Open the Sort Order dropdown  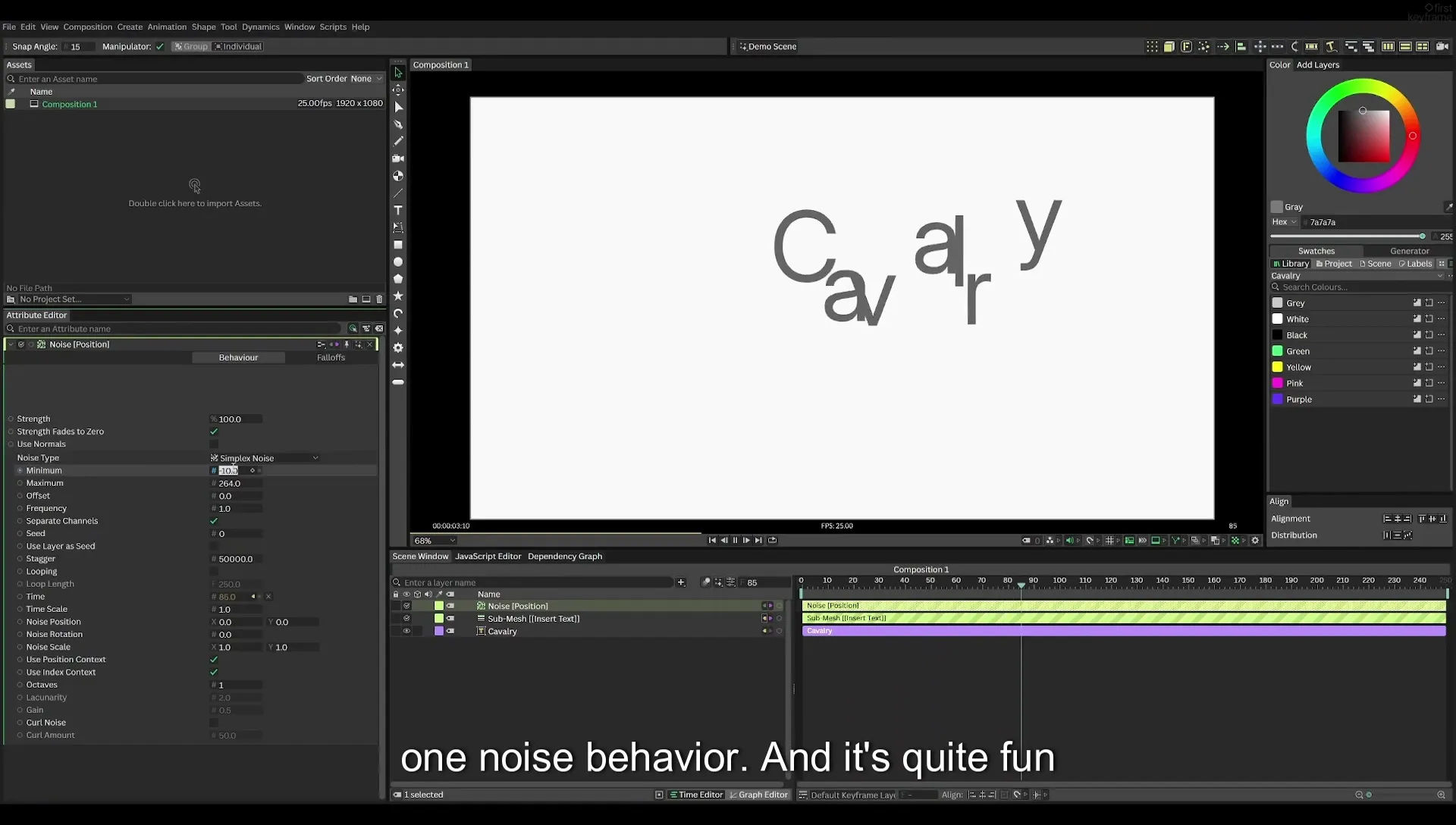366,79
